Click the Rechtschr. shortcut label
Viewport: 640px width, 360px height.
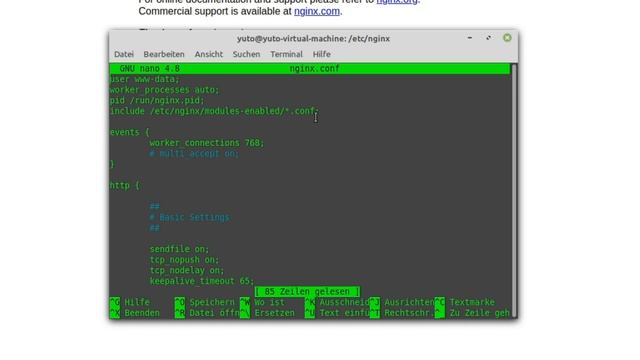pos(409,313)
